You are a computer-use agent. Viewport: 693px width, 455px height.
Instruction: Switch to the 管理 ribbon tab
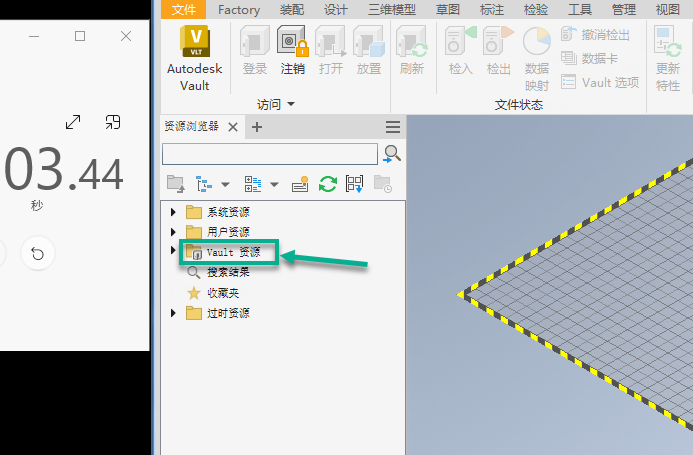click(x=624, y=9)
